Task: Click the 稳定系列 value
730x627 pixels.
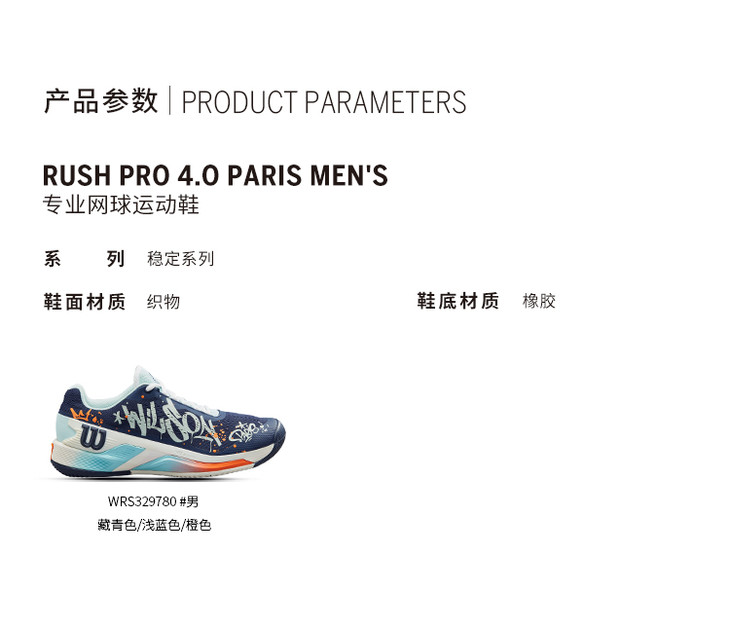Action: coord(181,259)
